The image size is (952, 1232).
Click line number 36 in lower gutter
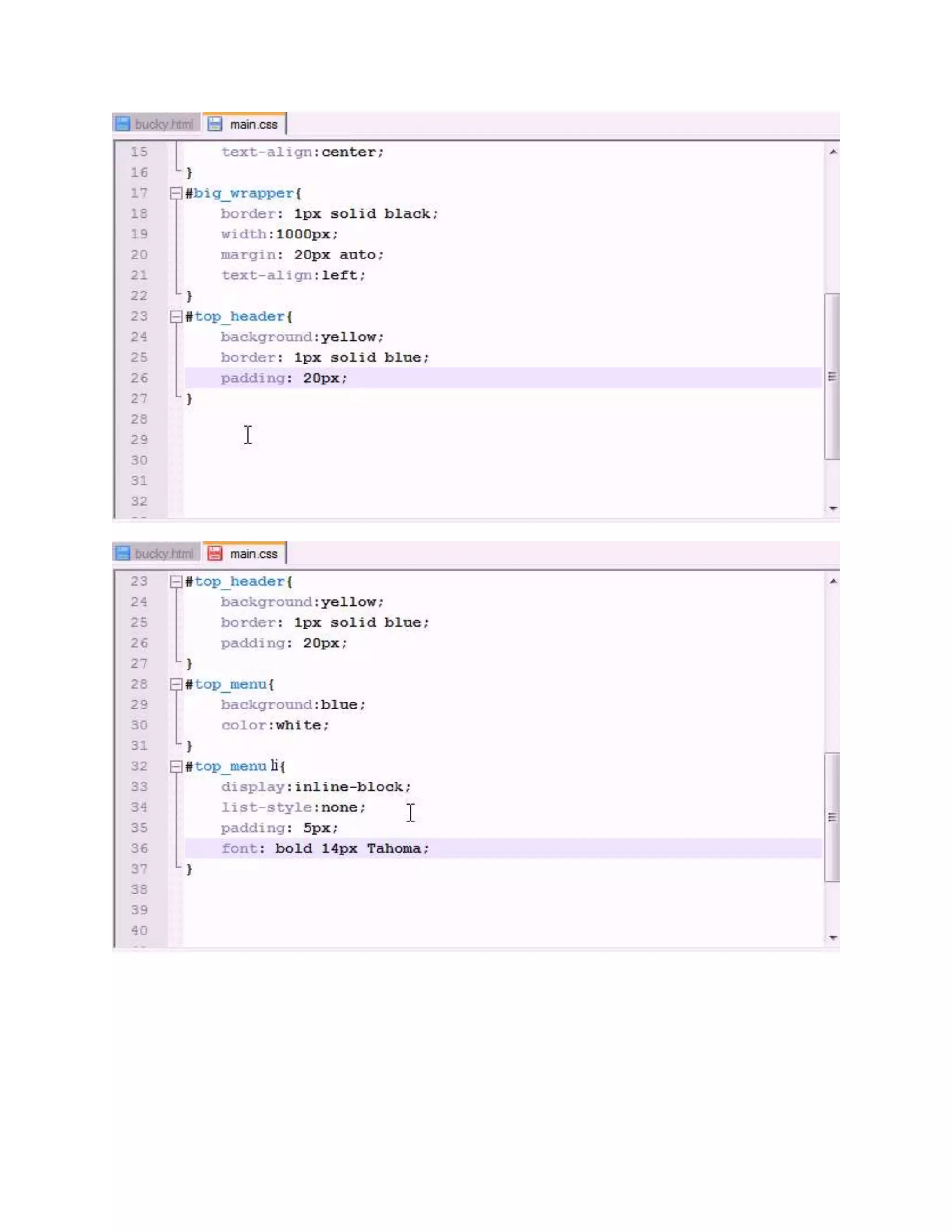tap(139, 848)
